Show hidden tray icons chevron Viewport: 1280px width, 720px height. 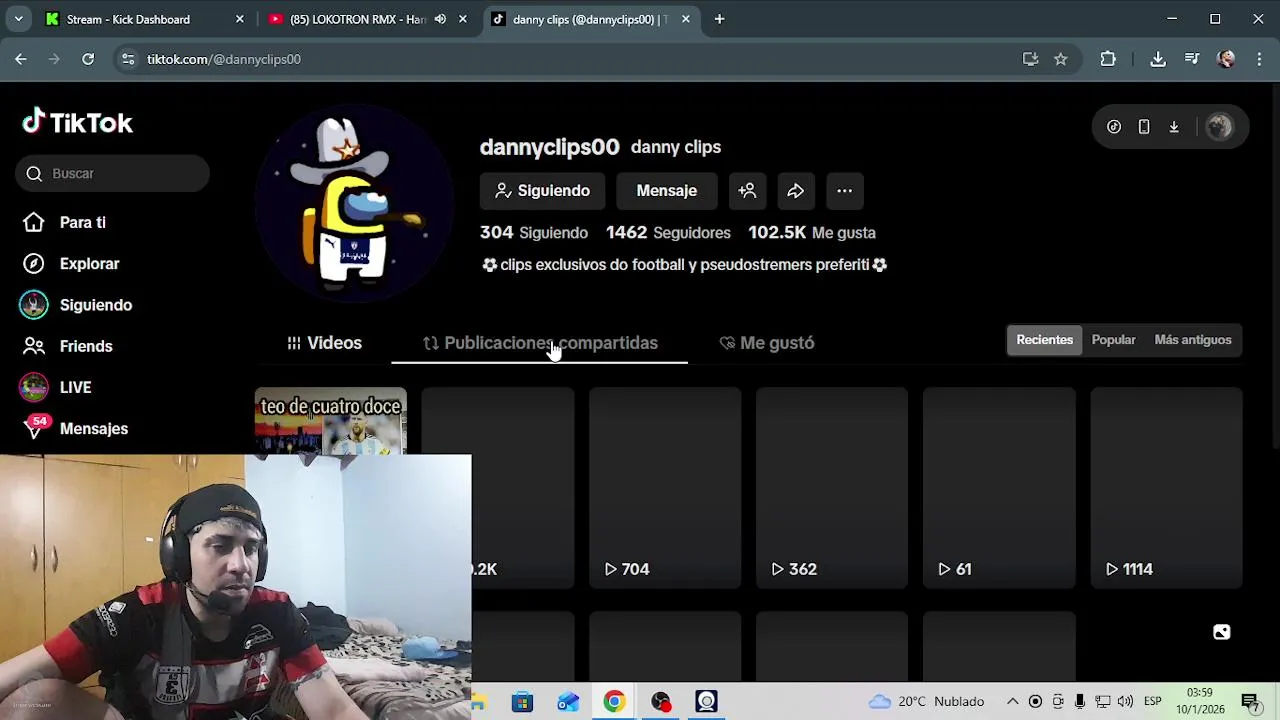(1012, 702)
